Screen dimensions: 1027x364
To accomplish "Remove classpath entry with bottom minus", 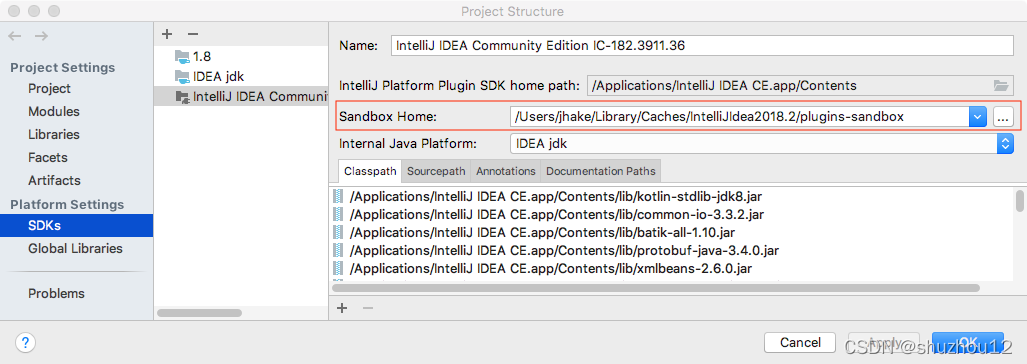I will (367, 308).
